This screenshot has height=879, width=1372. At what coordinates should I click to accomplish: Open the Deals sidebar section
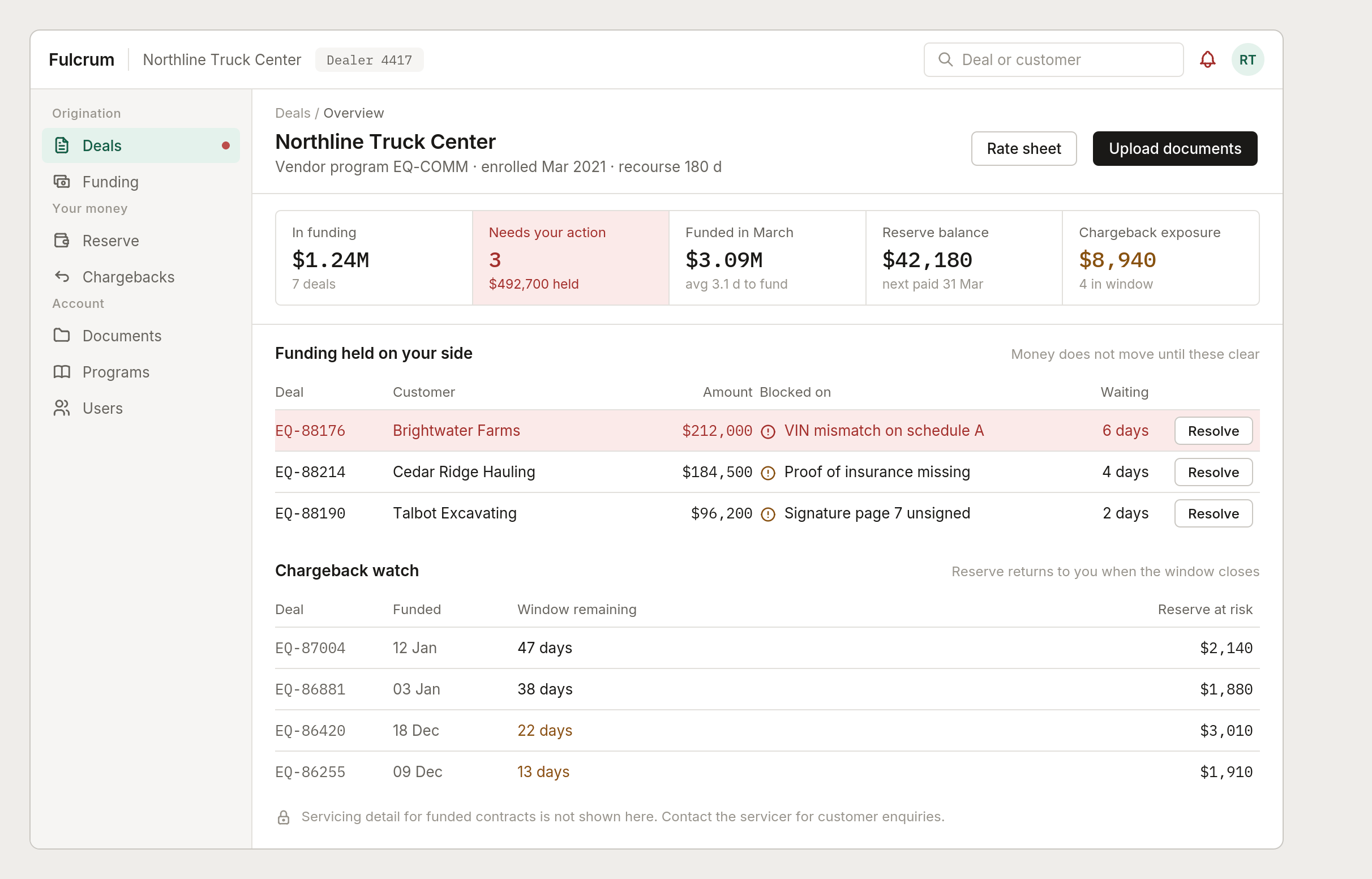coord(141,145)
